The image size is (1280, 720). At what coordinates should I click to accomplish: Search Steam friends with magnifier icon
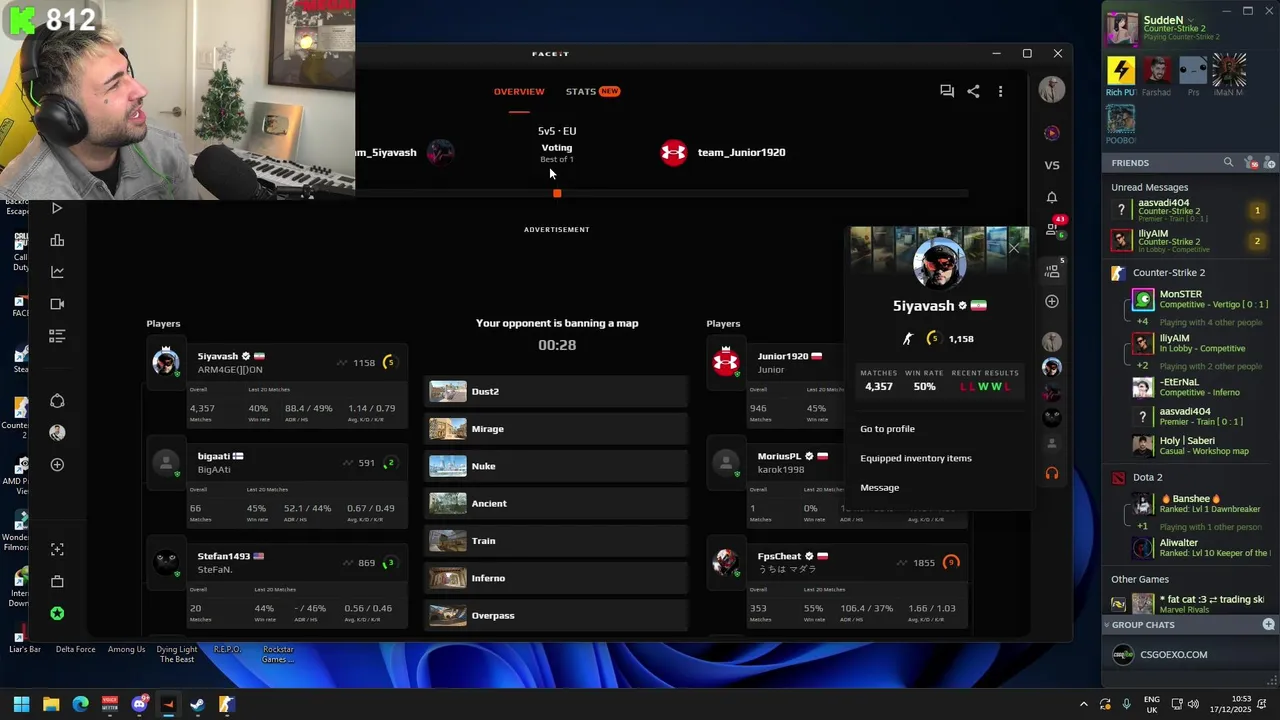coord(1228,162)
